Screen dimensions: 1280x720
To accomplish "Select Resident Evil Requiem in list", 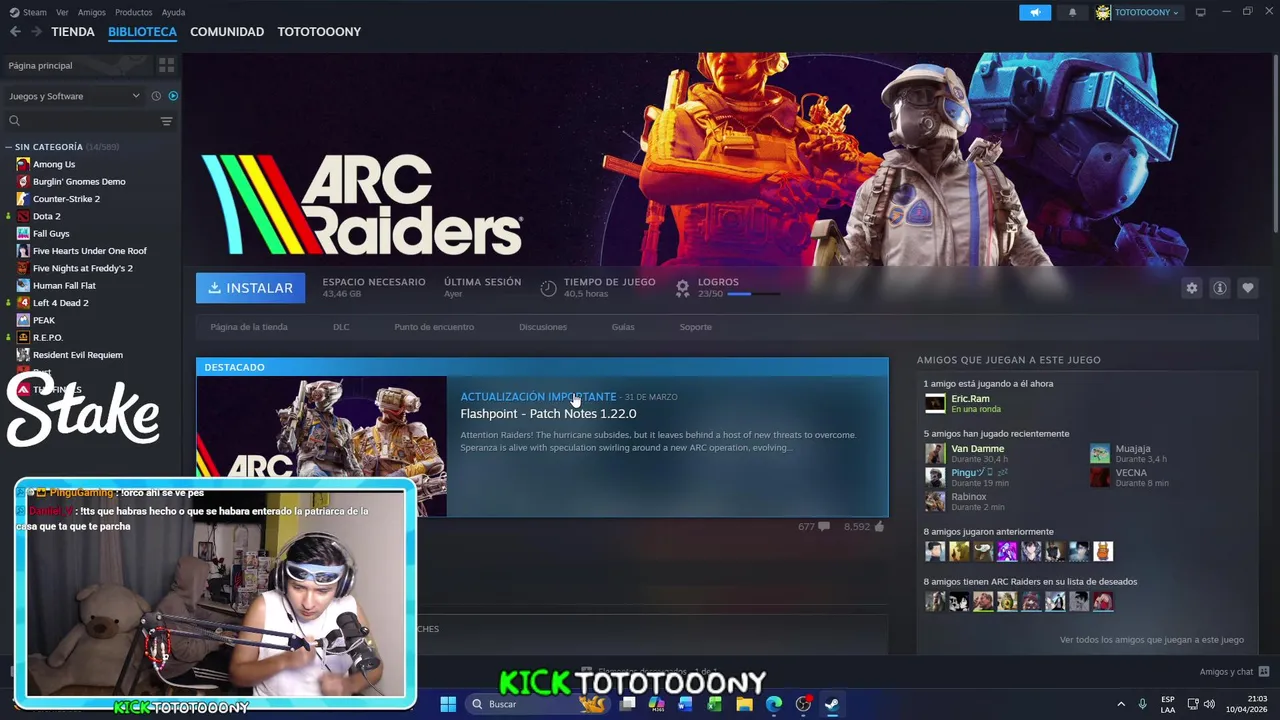I will [77, 355].
